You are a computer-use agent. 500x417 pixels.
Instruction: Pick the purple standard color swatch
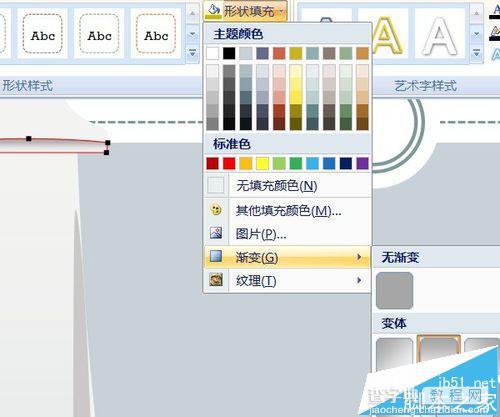[x=362, y=164]
